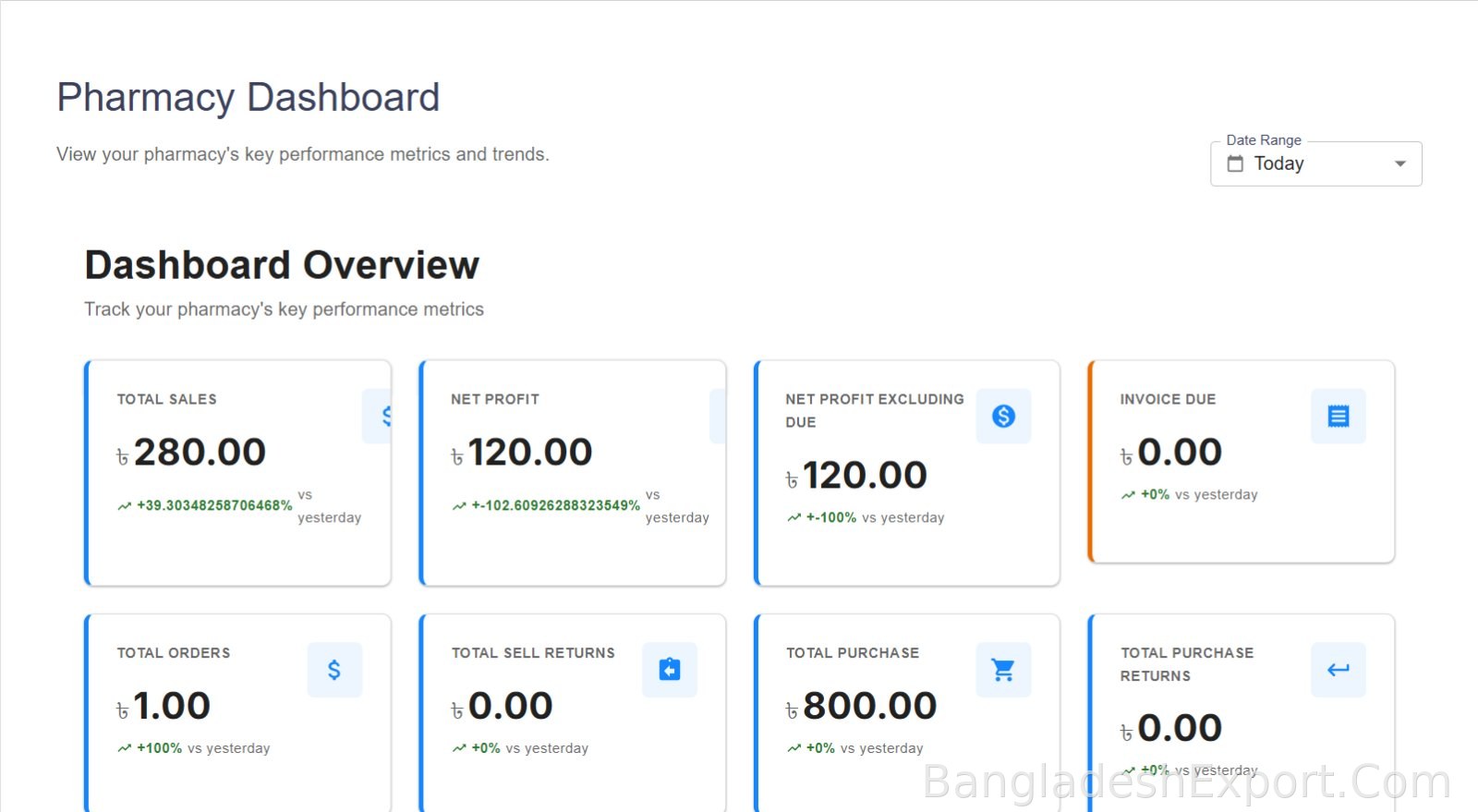The image size is (1478, 812).
Task: Click the +0% vs yesterday on Total Purchase
Action: (865, 748)
